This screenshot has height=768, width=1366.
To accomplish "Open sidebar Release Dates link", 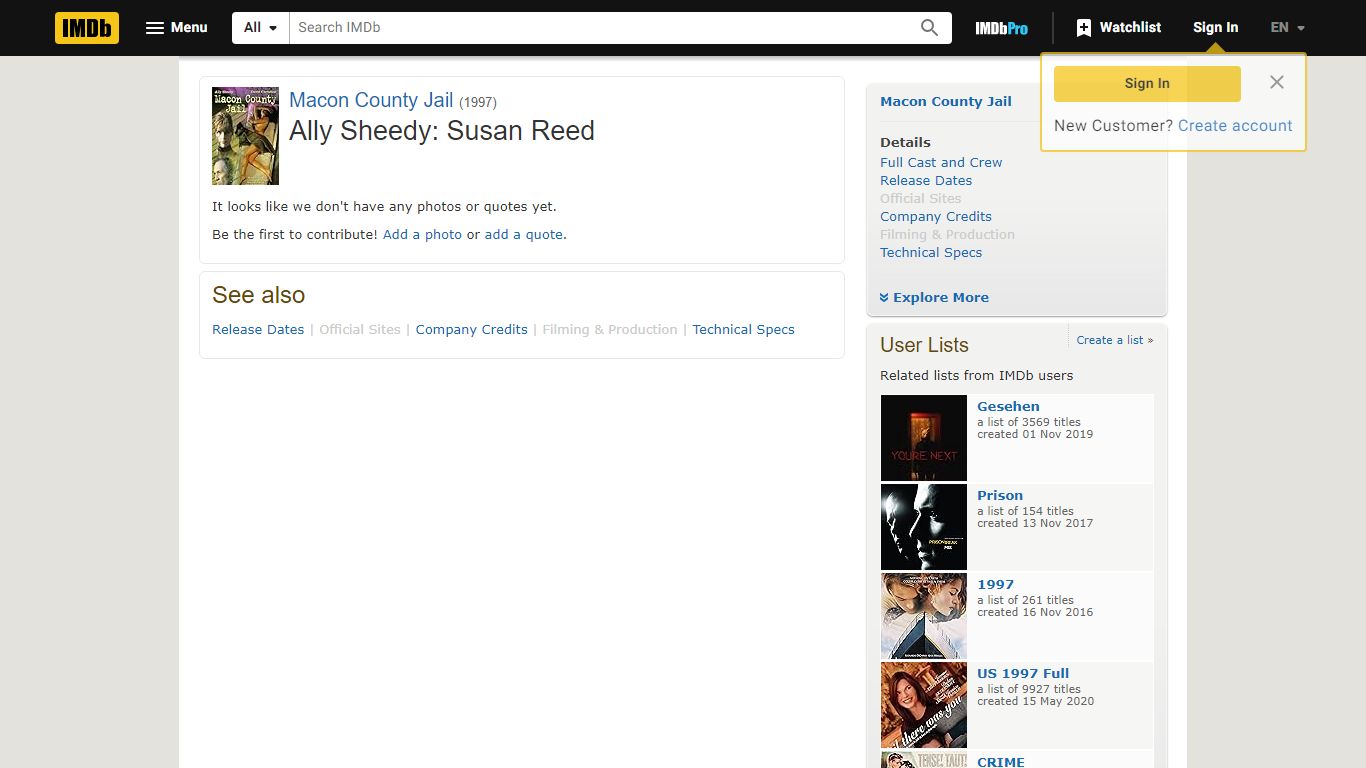I will (x=926, y=181).
